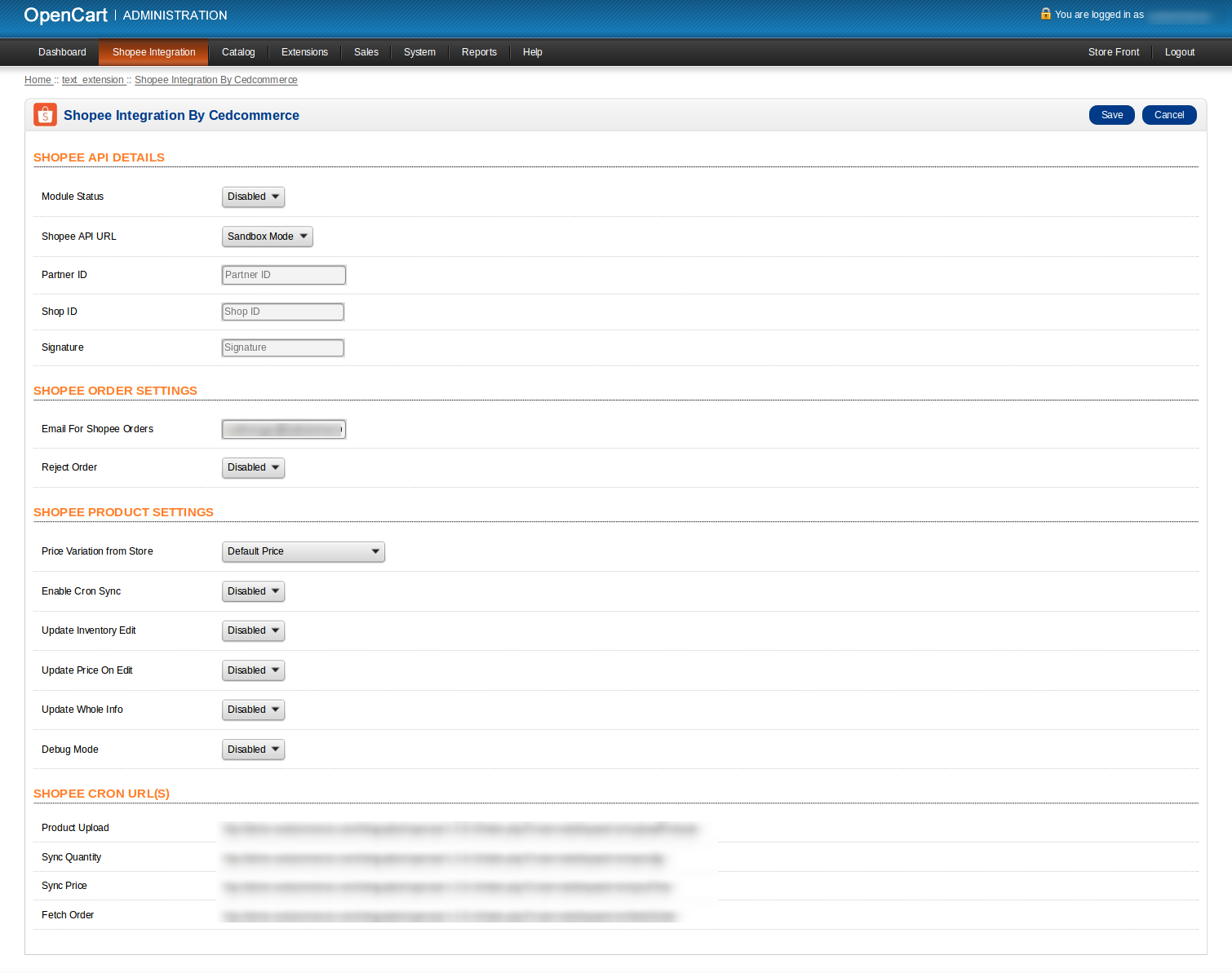
Task: Click the Product Upload cron URL
Action: tap(461, 829)
